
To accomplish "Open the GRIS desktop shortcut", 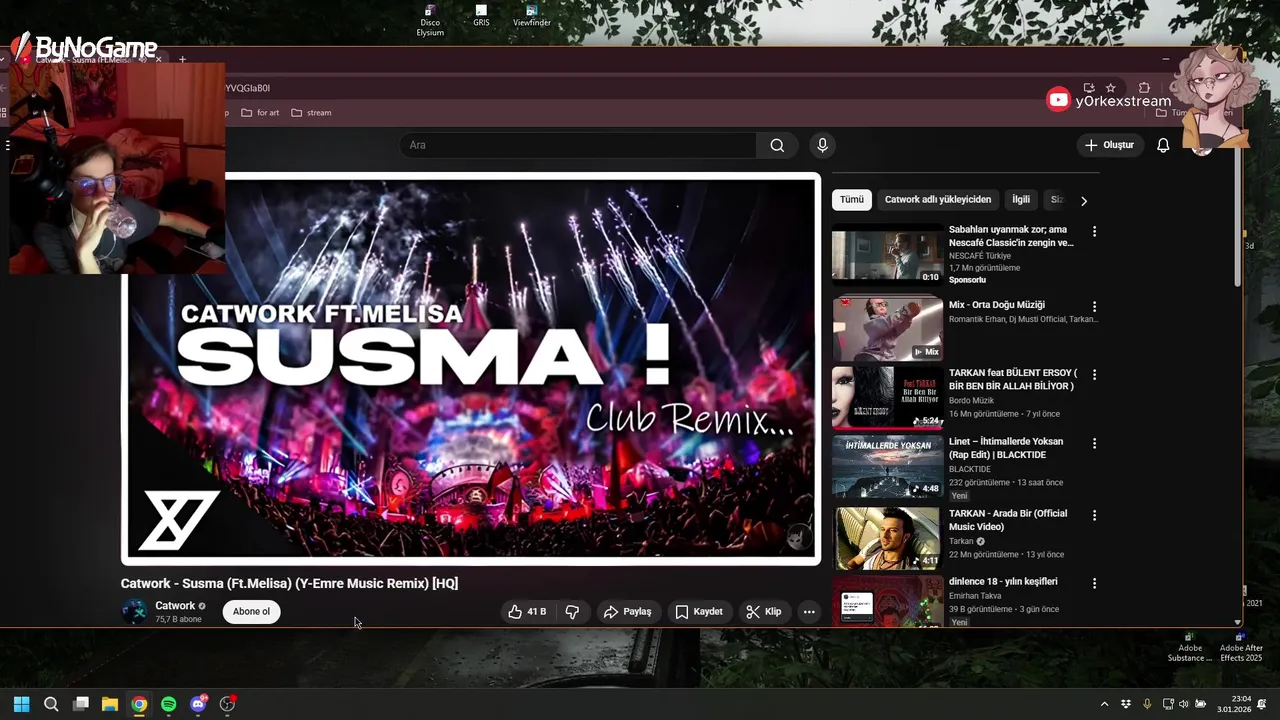I will (x=481, y=16).
